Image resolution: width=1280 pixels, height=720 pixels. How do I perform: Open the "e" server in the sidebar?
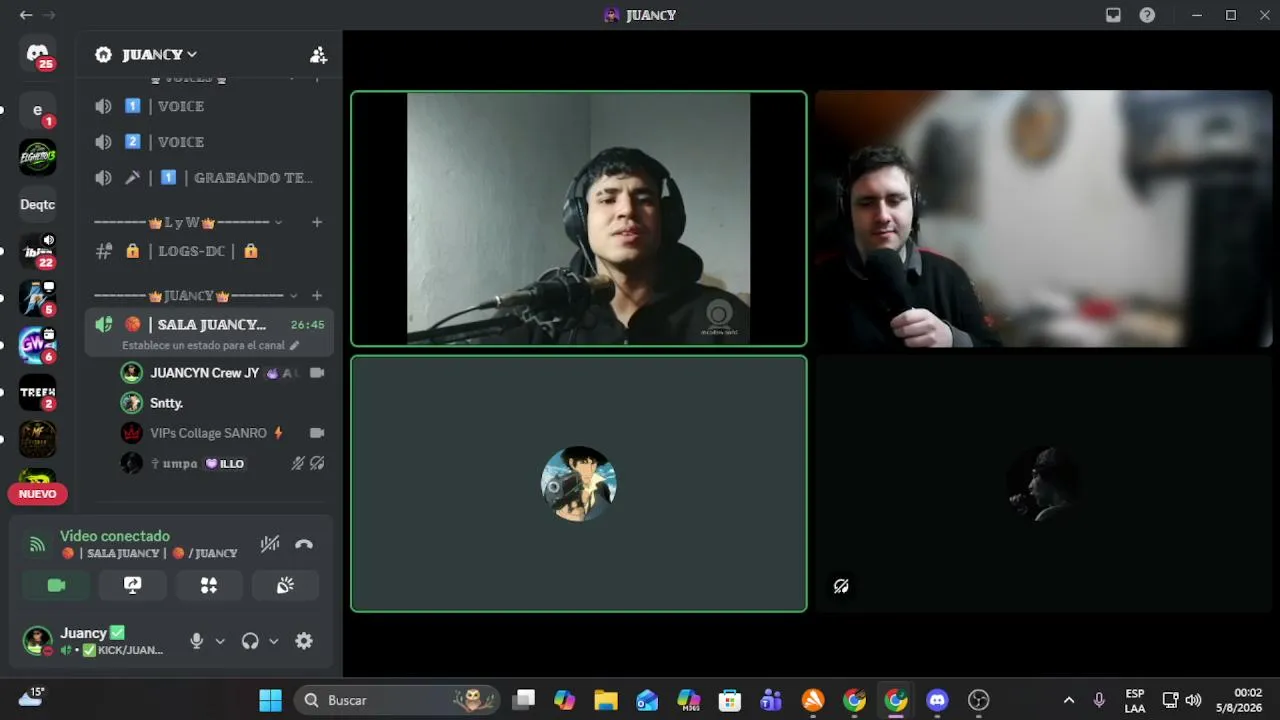[x=38, y=110]
